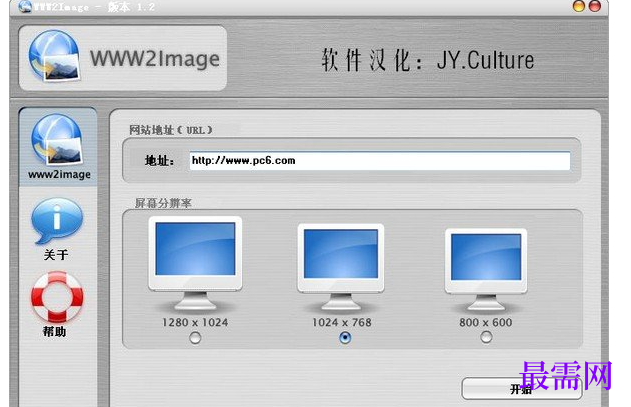631x407 pixels.
Task: Click the 800 x 600 label text
Action: [486, 322]
